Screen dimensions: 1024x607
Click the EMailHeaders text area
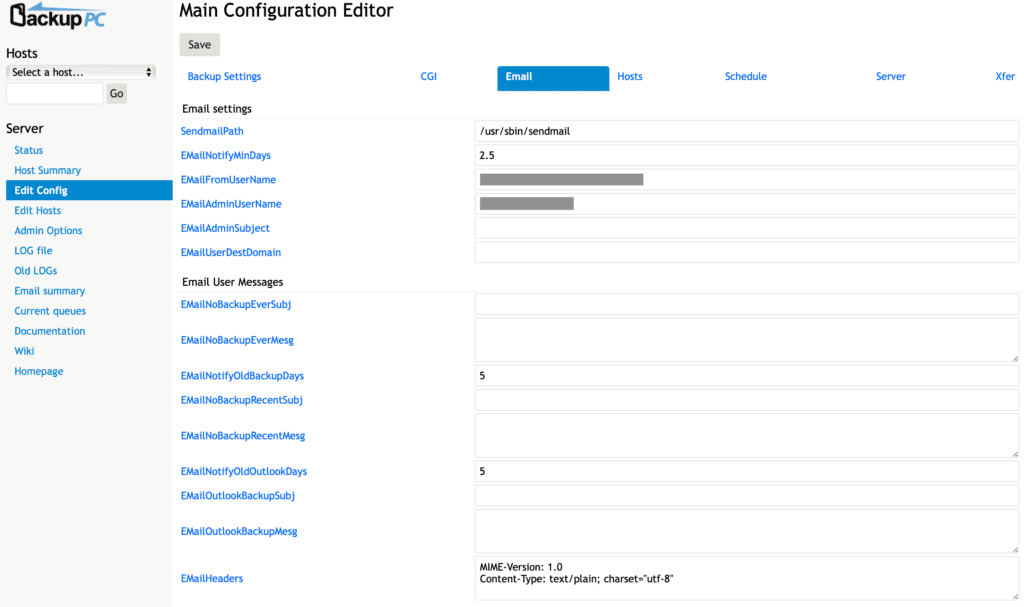[x=746, y=578]
